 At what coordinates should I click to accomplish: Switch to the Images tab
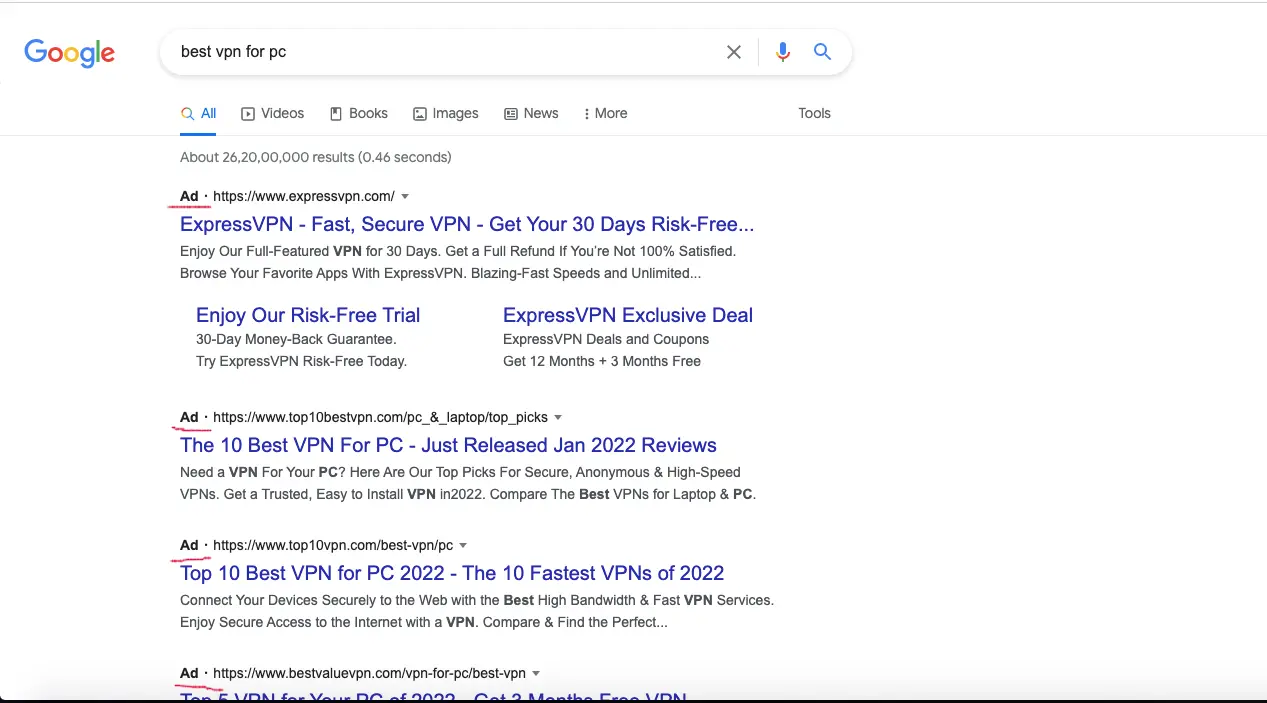click(446, 113)
